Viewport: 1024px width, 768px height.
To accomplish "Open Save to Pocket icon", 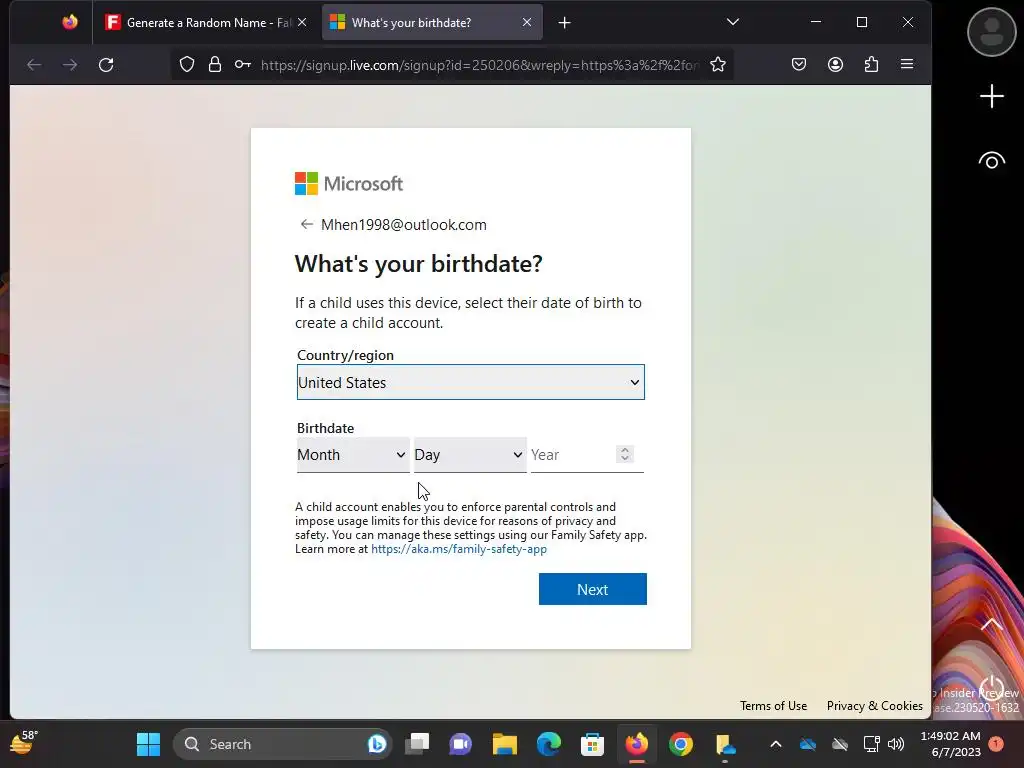I will point(799,65).
